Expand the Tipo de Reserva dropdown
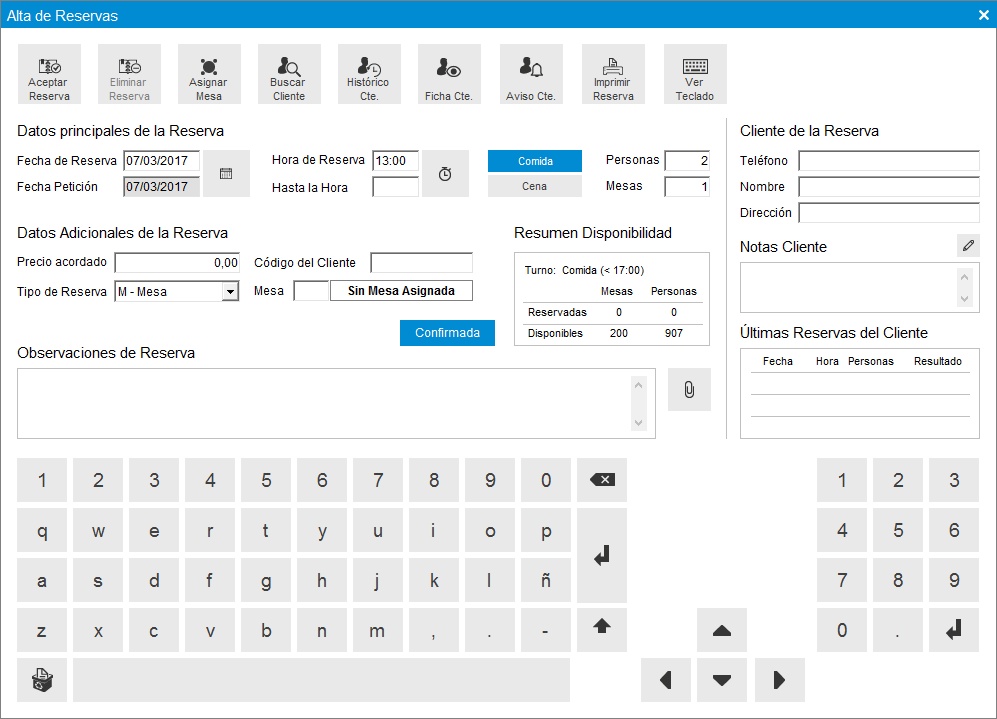The image size is (997, 719). (x=230, y=291)
